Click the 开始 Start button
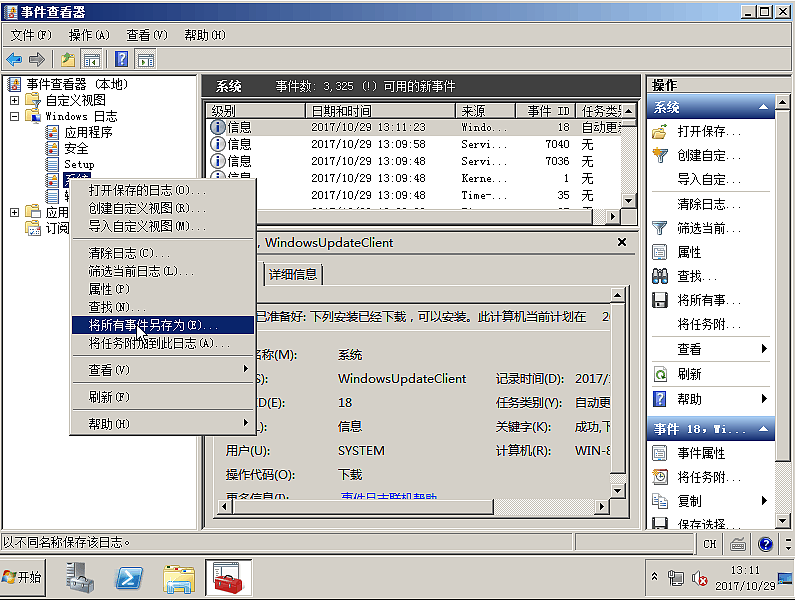The width and height of the screenshot is (795, 600). pyautogui.click(x=24, y=577)
